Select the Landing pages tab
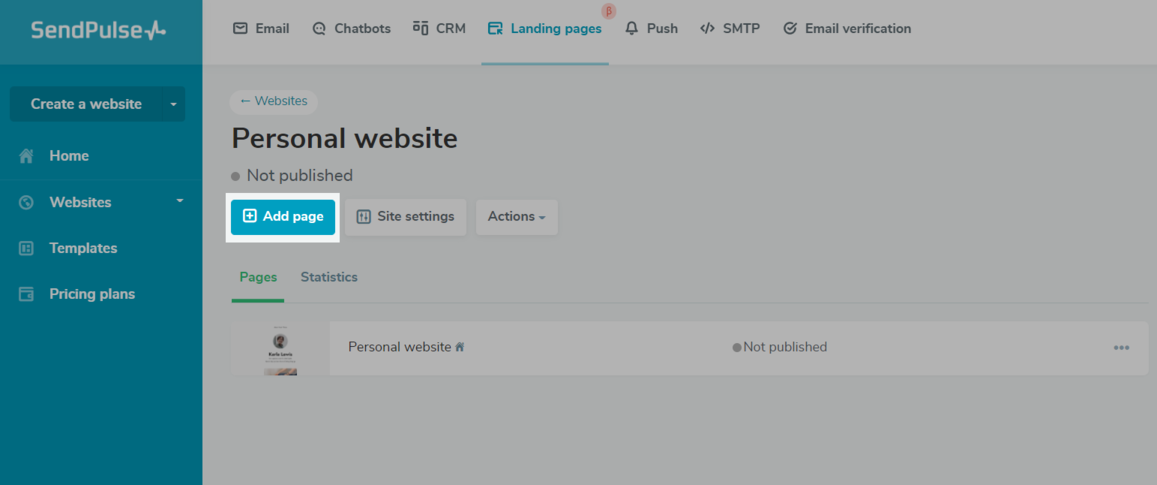This screenshot has width=1157, height=485. tap(545, 29)
